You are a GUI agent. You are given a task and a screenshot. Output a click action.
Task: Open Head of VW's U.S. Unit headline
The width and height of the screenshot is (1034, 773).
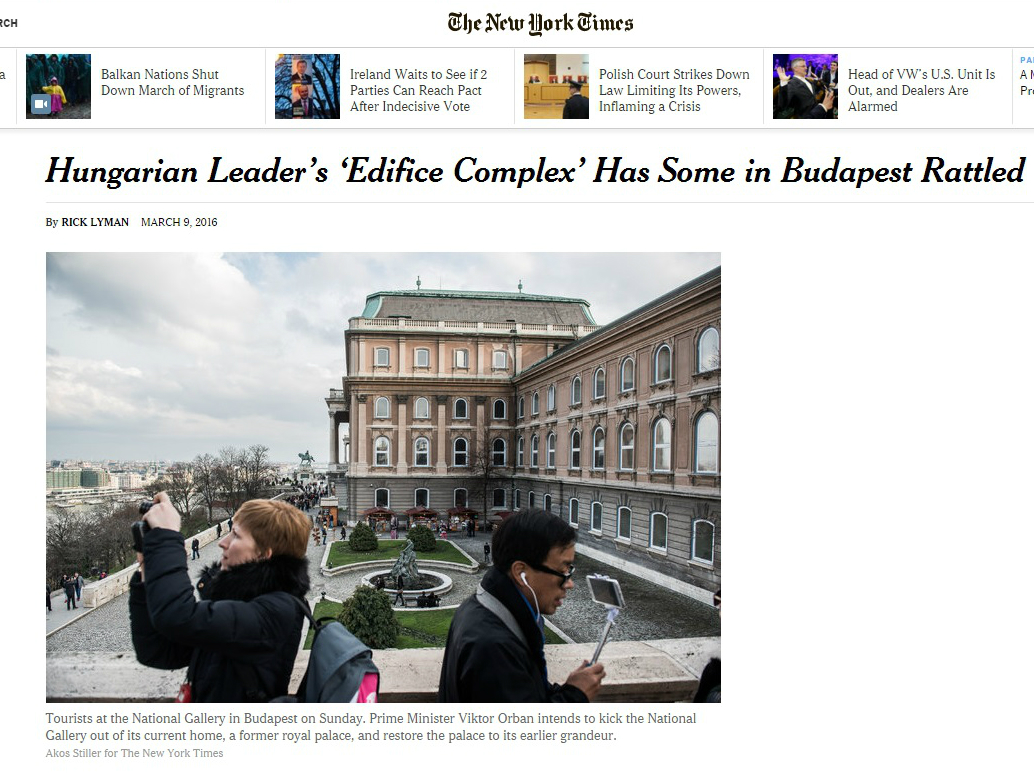coord(921,90)
